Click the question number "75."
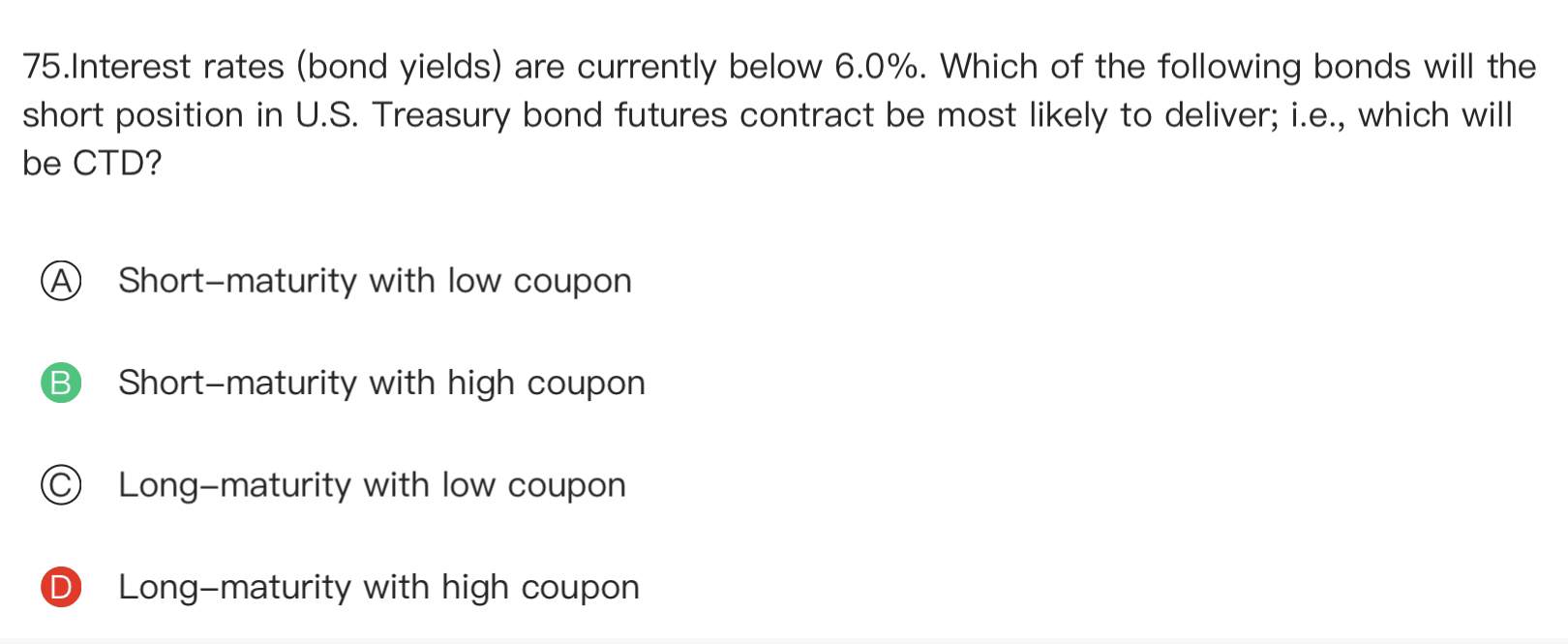This screenshot has width=1568, height=644. 46,67
